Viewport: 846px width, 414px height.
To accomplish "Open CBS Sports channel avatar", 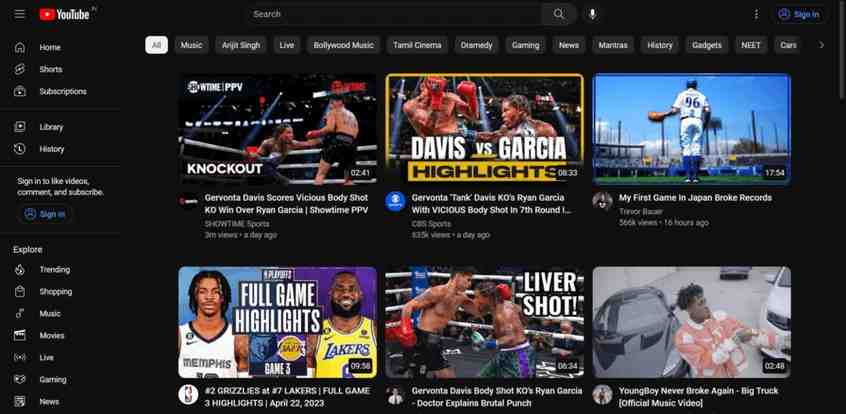I will pyautogui.click(x=395, y=201).
